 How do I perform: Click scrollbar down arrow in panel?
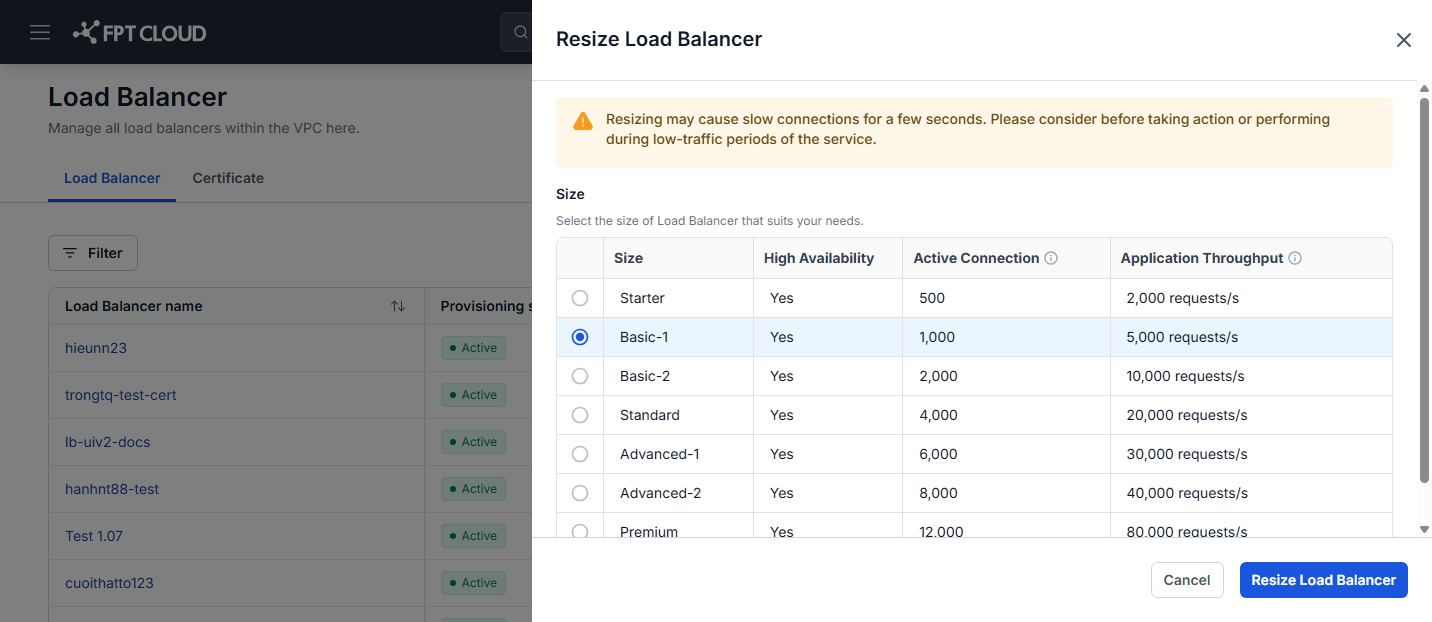point(1425,530)
